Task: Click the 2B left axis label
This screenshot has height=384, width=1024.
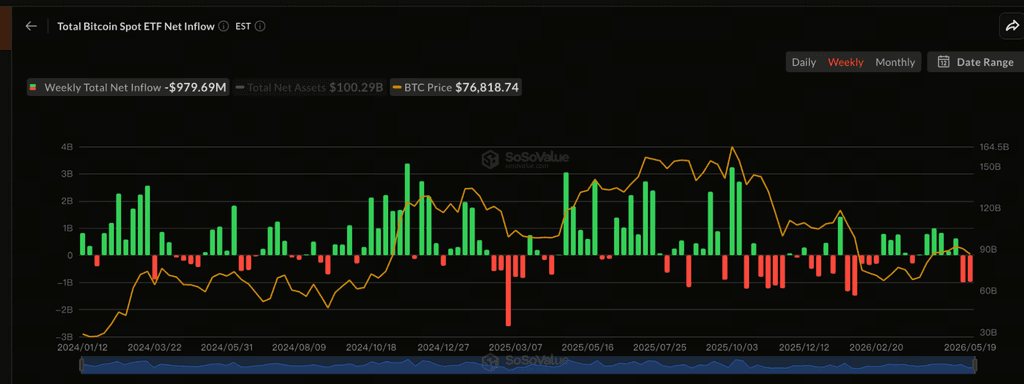Action: (67, 201)
